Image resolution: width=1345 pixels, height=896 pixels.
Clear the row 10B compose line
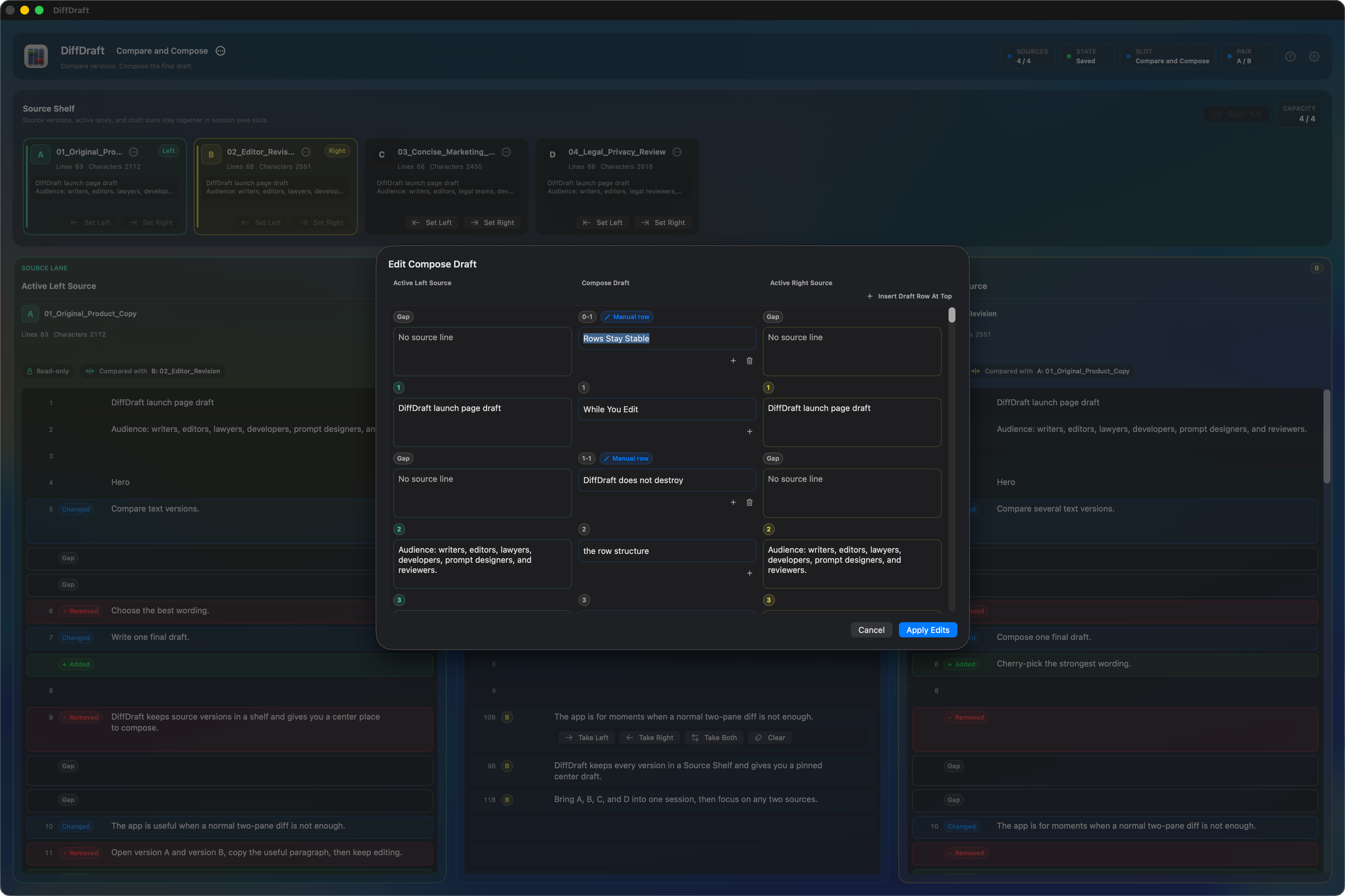[770, 738]
